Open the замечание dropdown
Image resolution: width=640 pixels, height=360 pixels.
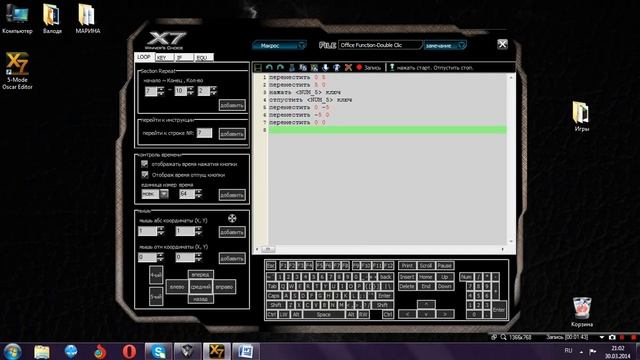(445, 45)
